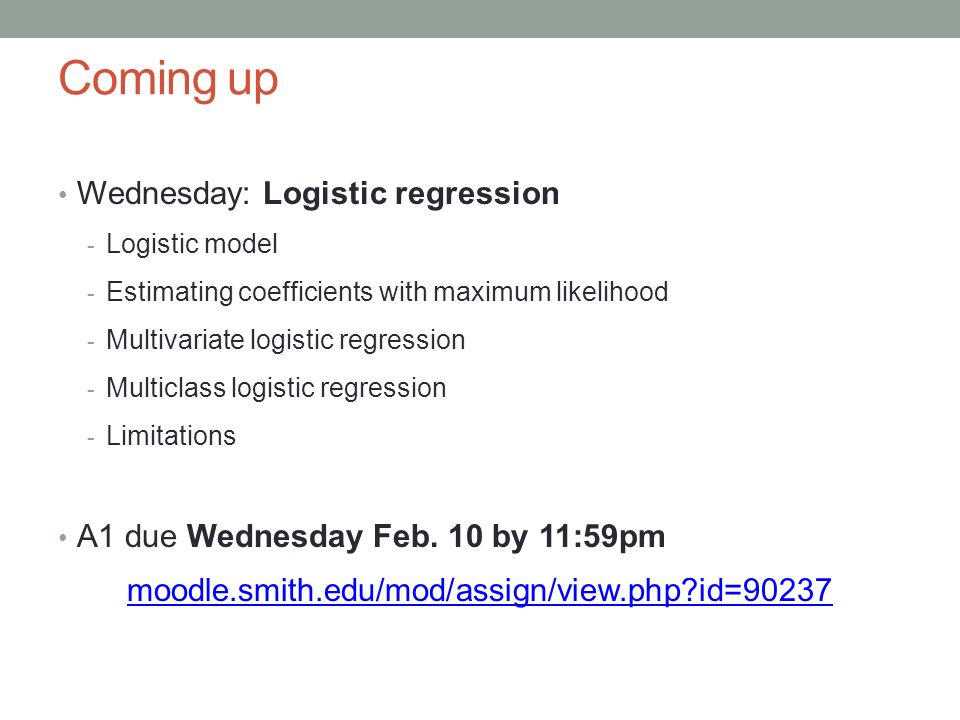Click the 'Multiclass logistic regression' line
Viewport: 960px width, 720px height.
click(276, 388)
